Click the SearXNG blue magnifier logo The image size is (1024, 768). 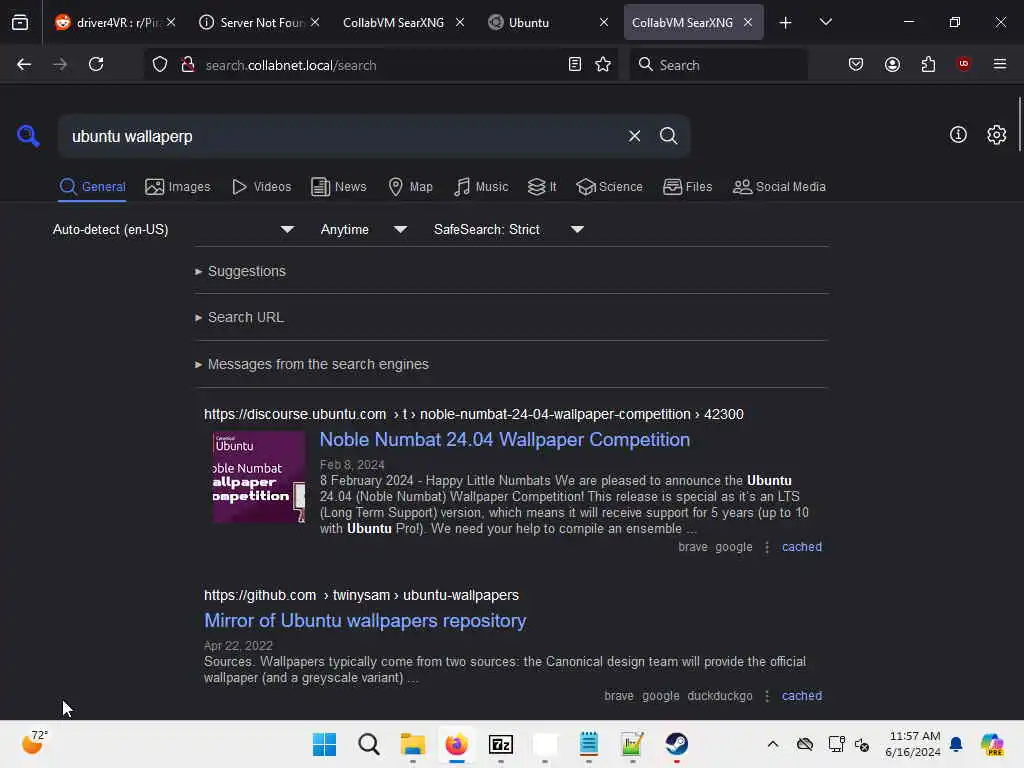28,136
